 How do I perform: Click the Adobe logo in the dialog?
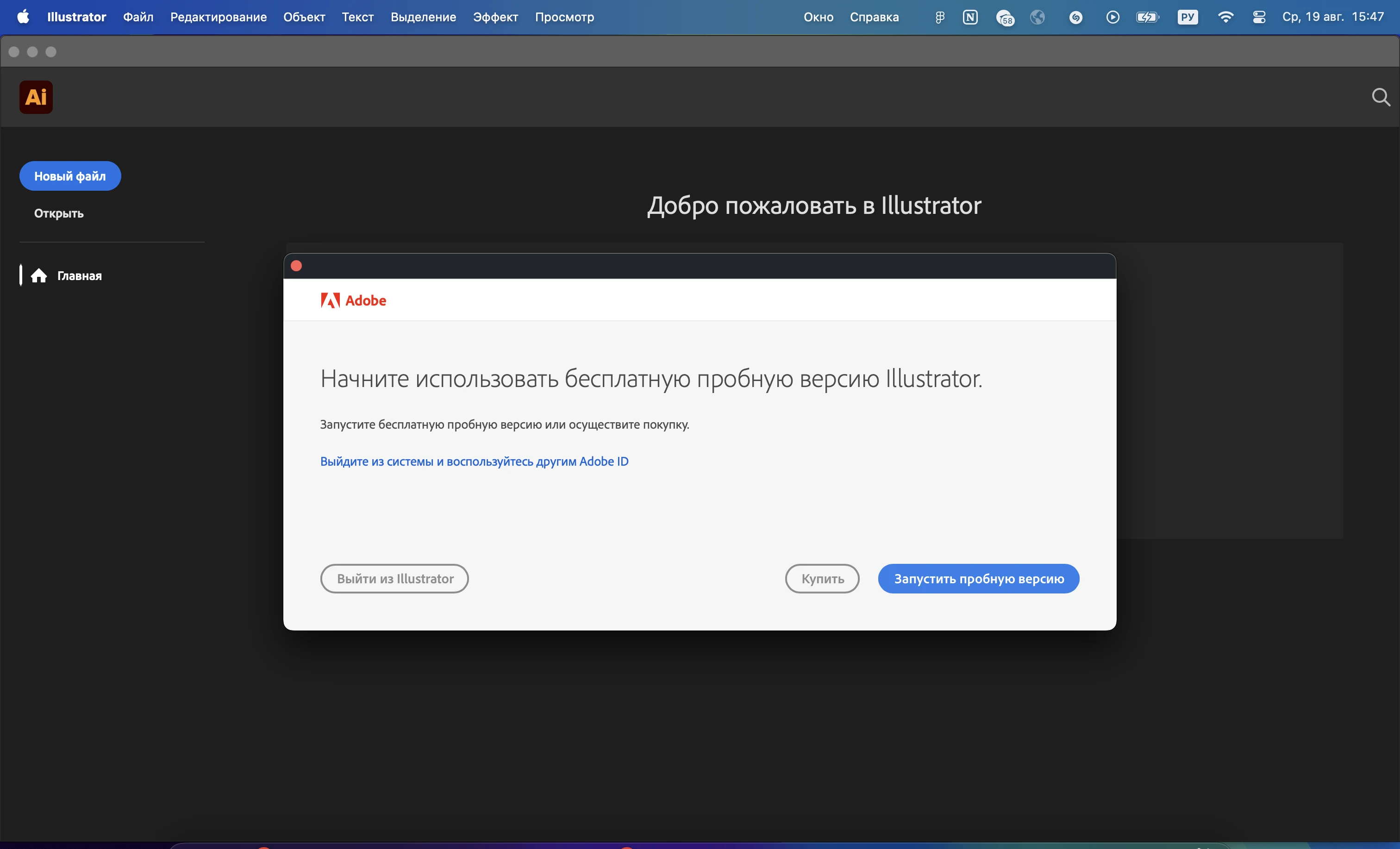(x=353, y=300)
